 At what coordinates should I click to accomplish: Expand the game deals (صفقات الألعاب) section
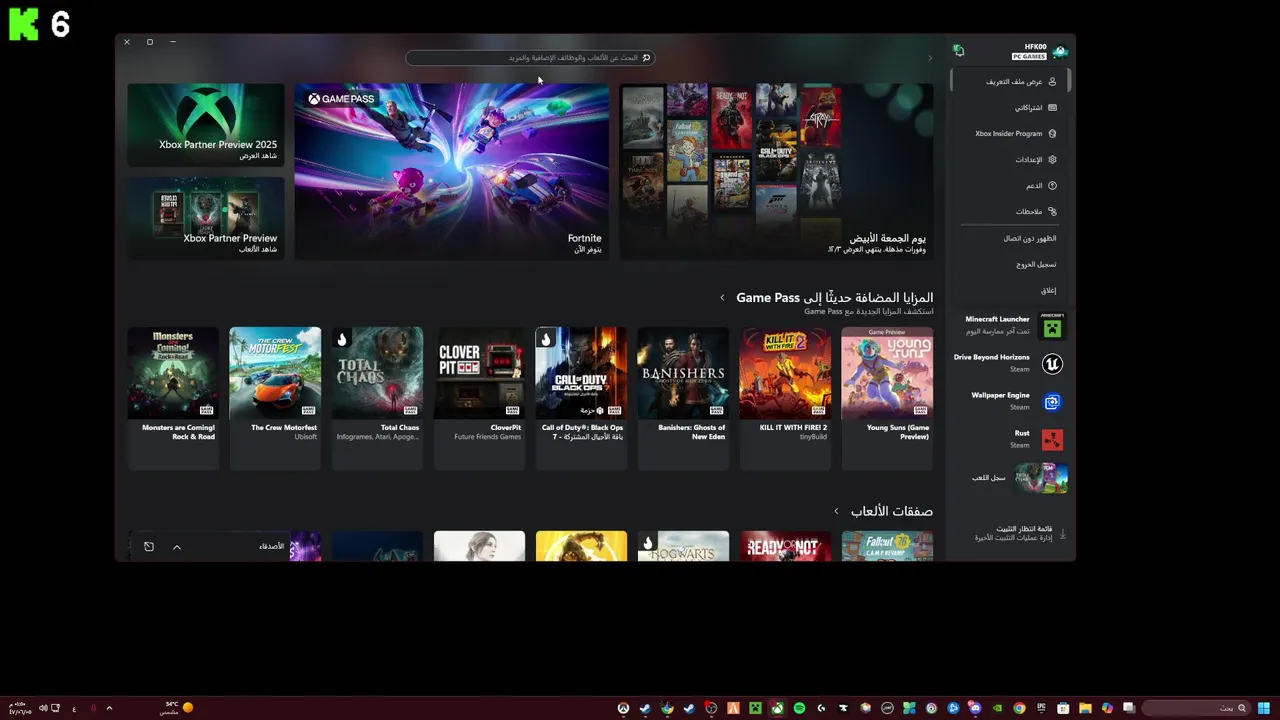pyautogui.click(x=837, y=511)
